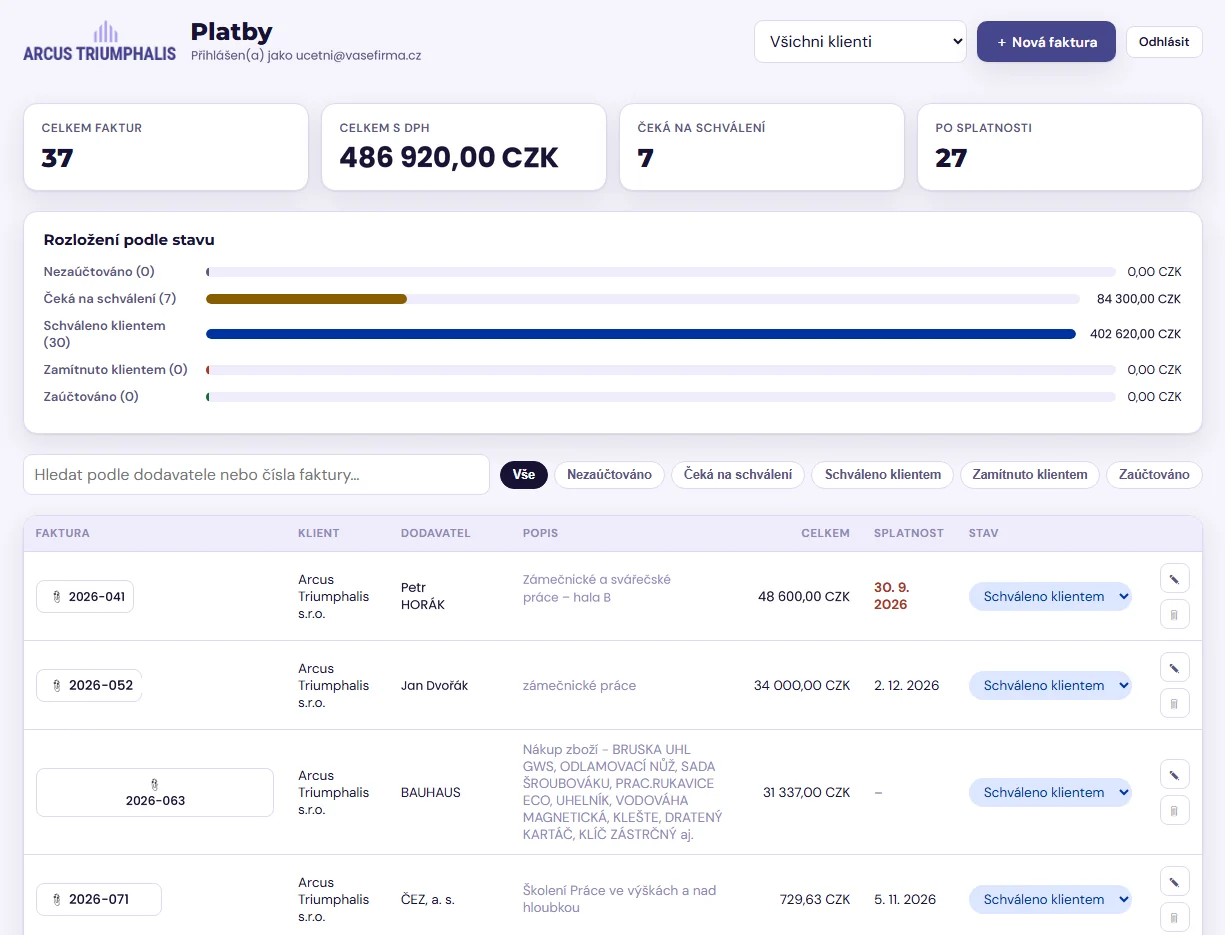This screenshot has height=935, width=1225.
Task: Open status dropdown for invoice 2026-041
Action: tap(1050, 597)
